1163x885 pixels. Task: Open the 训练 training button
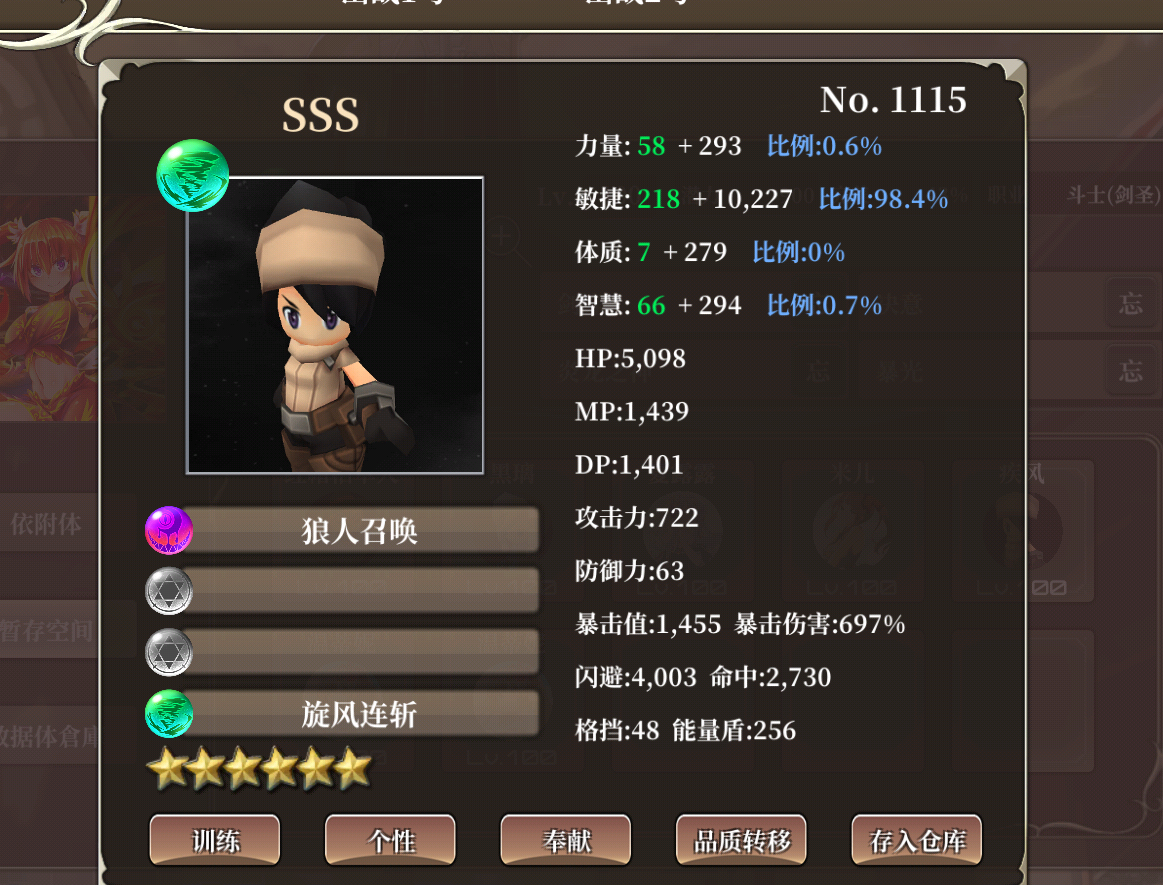(x=215, y=840)
